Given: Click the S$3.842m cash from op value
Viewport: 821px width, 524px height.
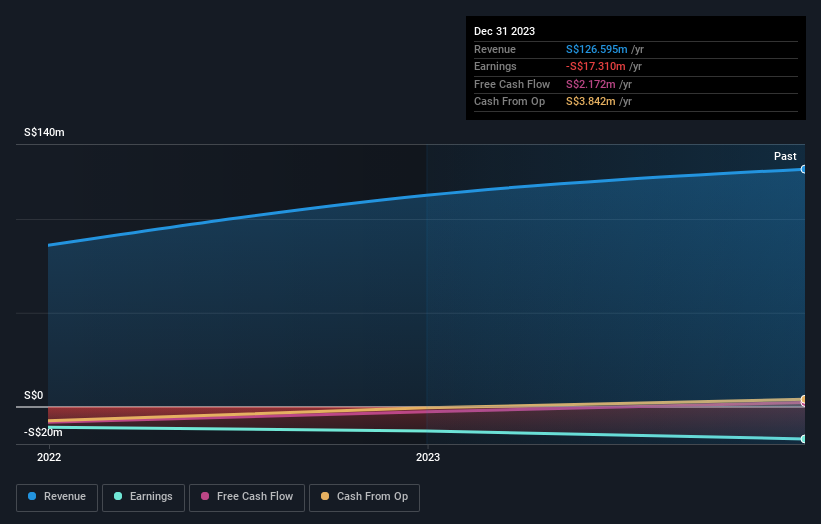Looking at the screenshot, I should point(591,102).
